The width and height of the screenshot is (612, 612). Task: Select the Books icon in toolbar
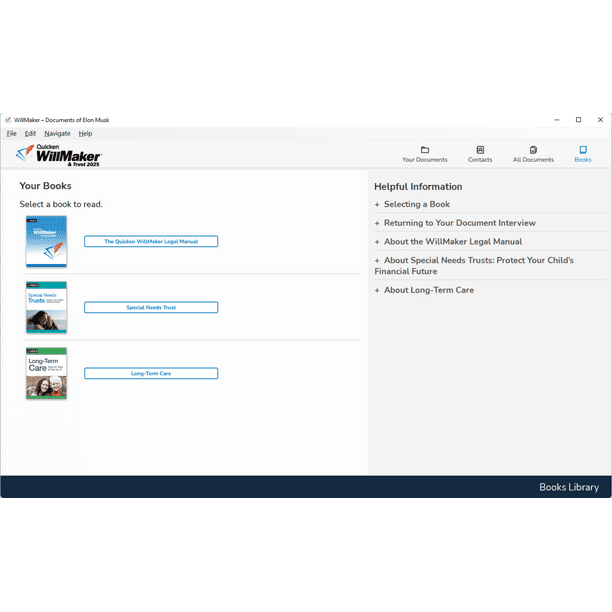tap(583, 150)
